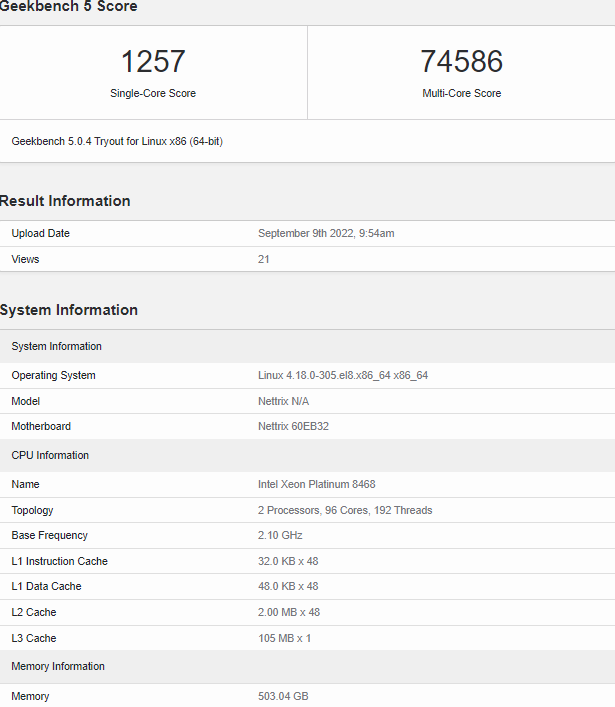Click the CPU name Intel Xeon Platinum 8468
The image size is (615, 707).
[317, 484]
